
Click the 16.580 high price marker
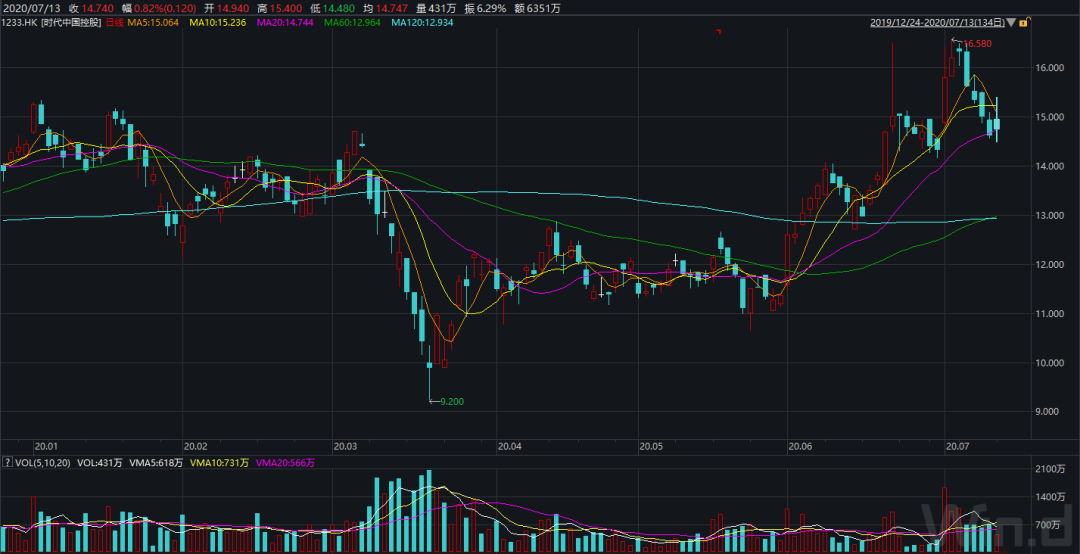click(x=977, y=43)
